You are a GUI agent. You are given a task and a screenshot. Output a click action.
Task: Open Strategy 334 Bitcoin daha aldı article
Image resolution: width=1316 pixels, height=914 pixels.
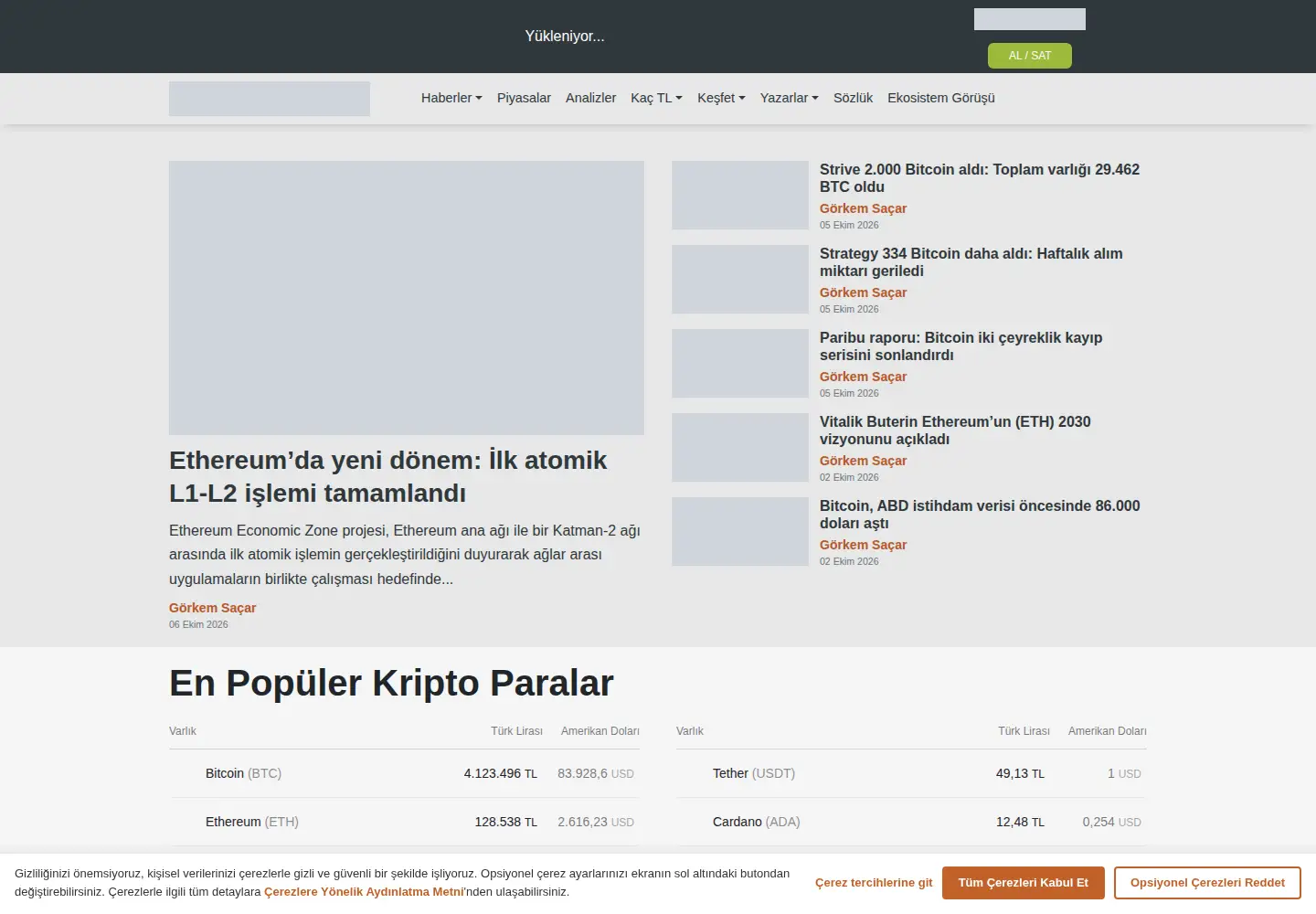pyautogui.click(x=971, y=262)
